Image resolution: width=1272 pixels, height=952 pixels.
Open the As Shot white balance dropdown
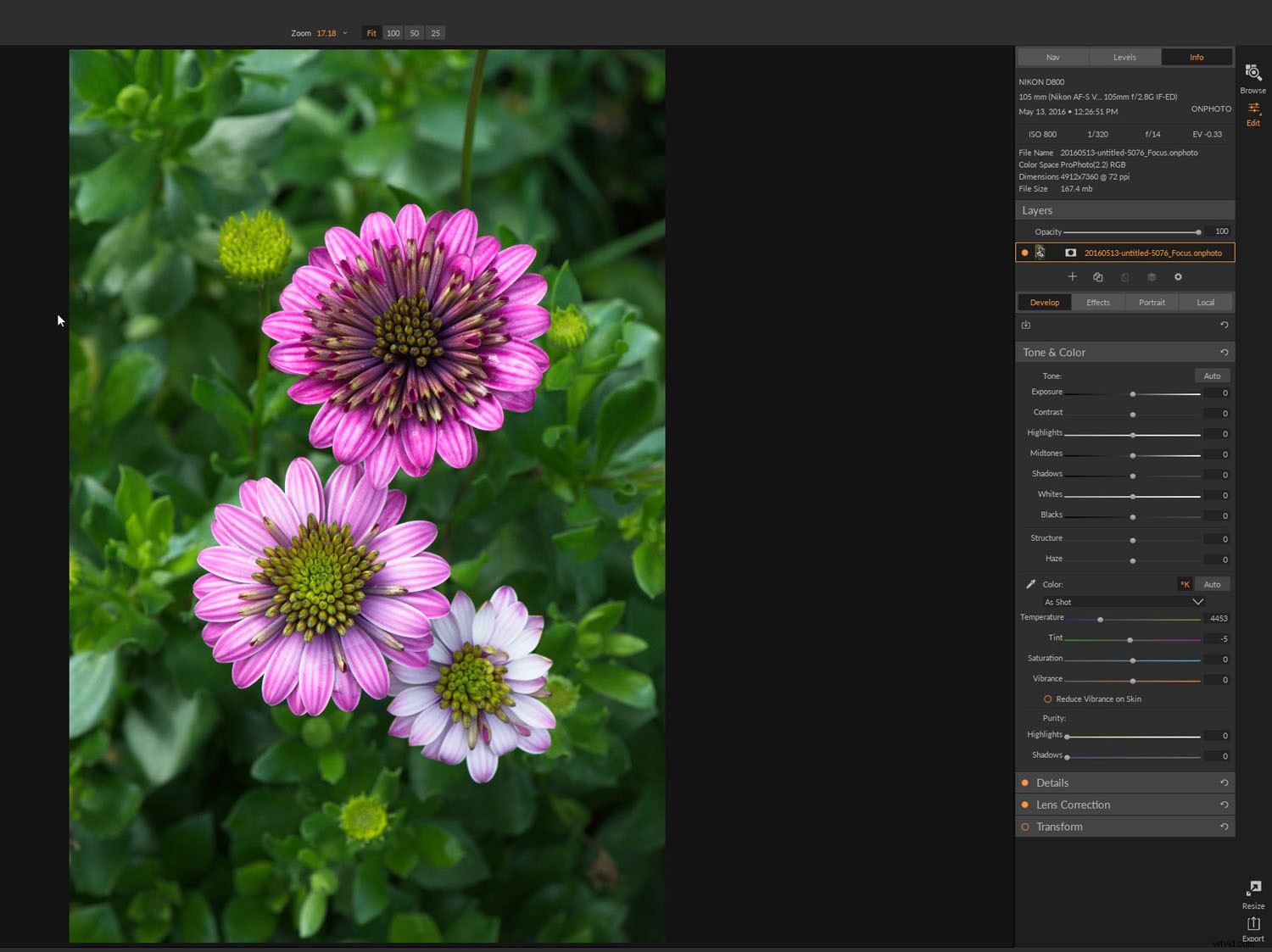pos(1124,602)
